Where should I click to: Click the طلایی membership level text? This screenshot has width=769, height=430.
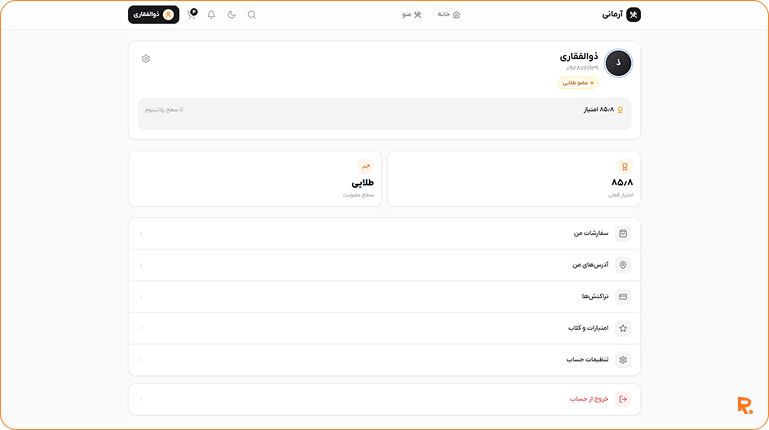362,183
